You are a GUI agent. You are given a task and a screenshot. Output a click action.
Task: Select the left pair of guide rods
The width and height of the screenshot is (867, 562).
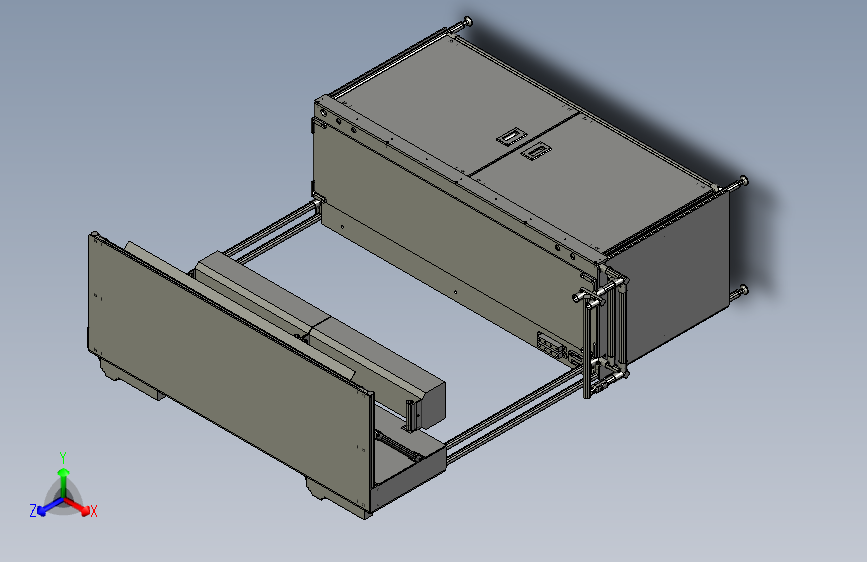click(x=274, y=232)
